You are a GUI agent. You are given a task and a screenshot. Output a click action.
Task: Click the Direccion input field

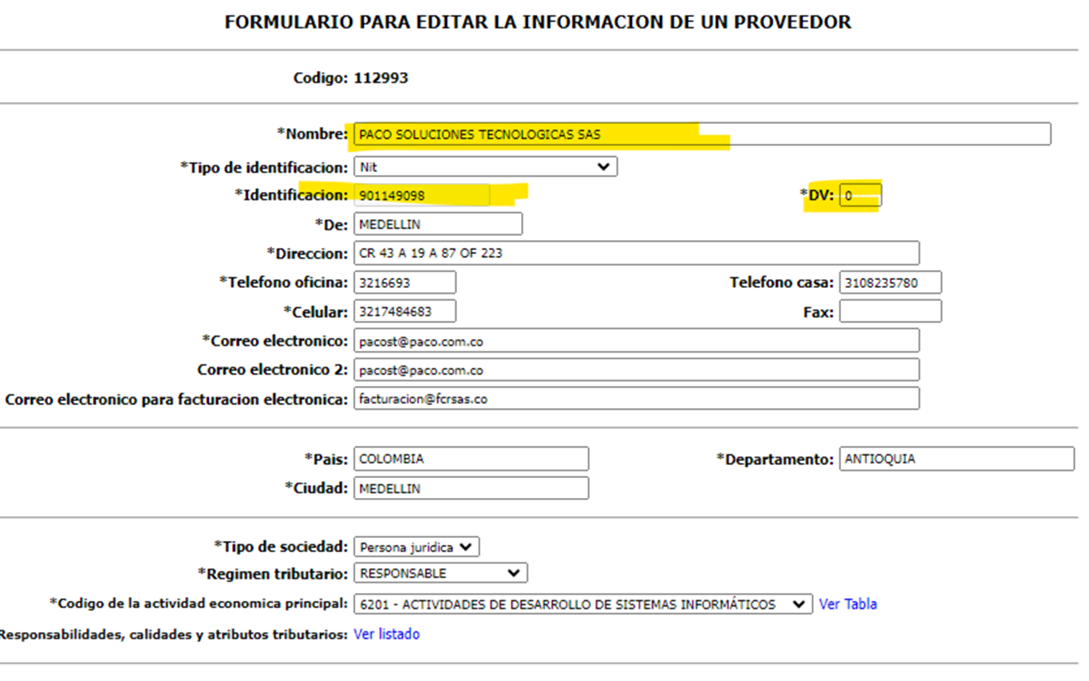coord(636,253)
